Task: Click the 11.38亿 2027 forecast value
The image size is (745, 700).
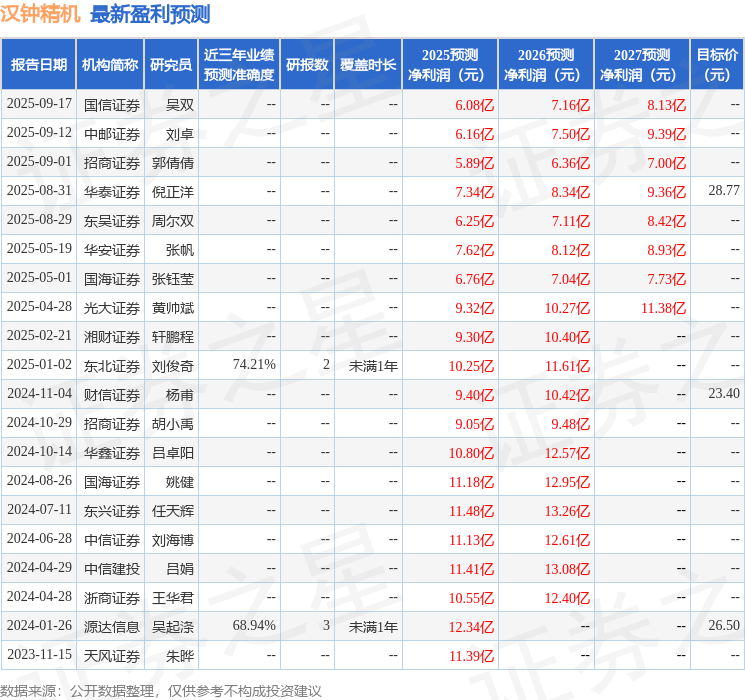Action: click(x=664, y=308)
